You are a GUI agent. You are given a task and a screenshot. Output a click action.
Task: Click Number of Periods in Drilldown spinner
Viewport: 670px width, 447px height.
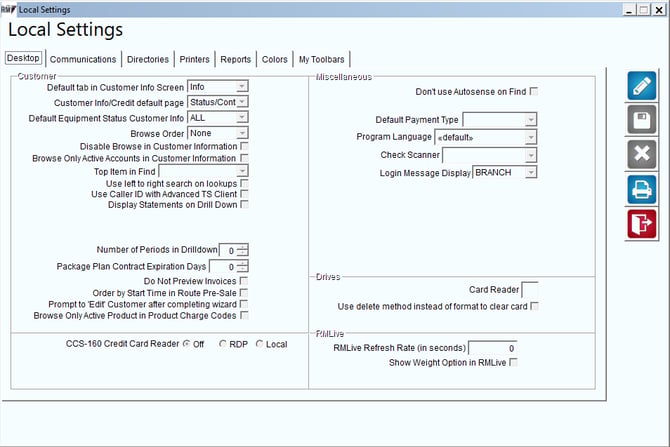coord(242,250)
